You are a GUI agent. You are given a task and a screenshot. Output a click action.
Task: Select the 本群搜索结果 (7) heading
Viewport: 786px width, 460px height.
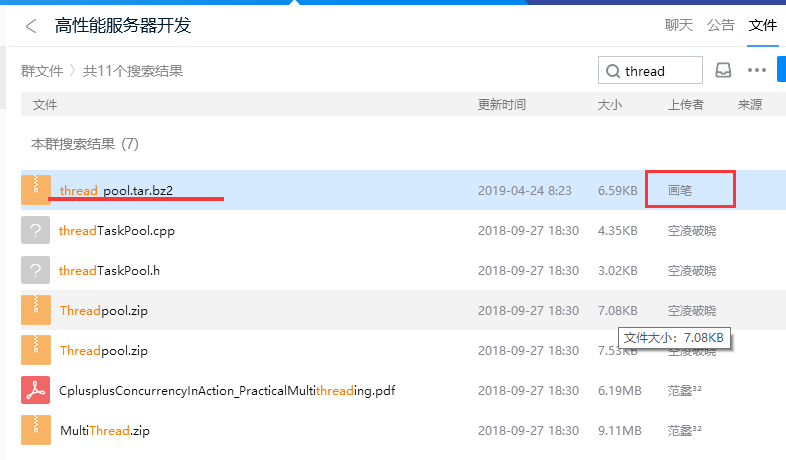coord(85,144)
